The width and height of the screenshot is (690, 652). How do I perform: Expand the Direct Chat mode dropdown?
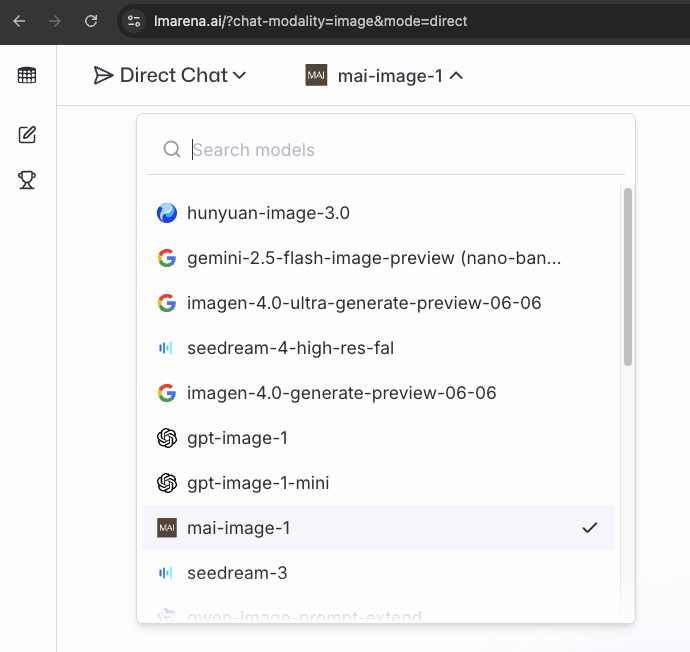coord(170,75)
